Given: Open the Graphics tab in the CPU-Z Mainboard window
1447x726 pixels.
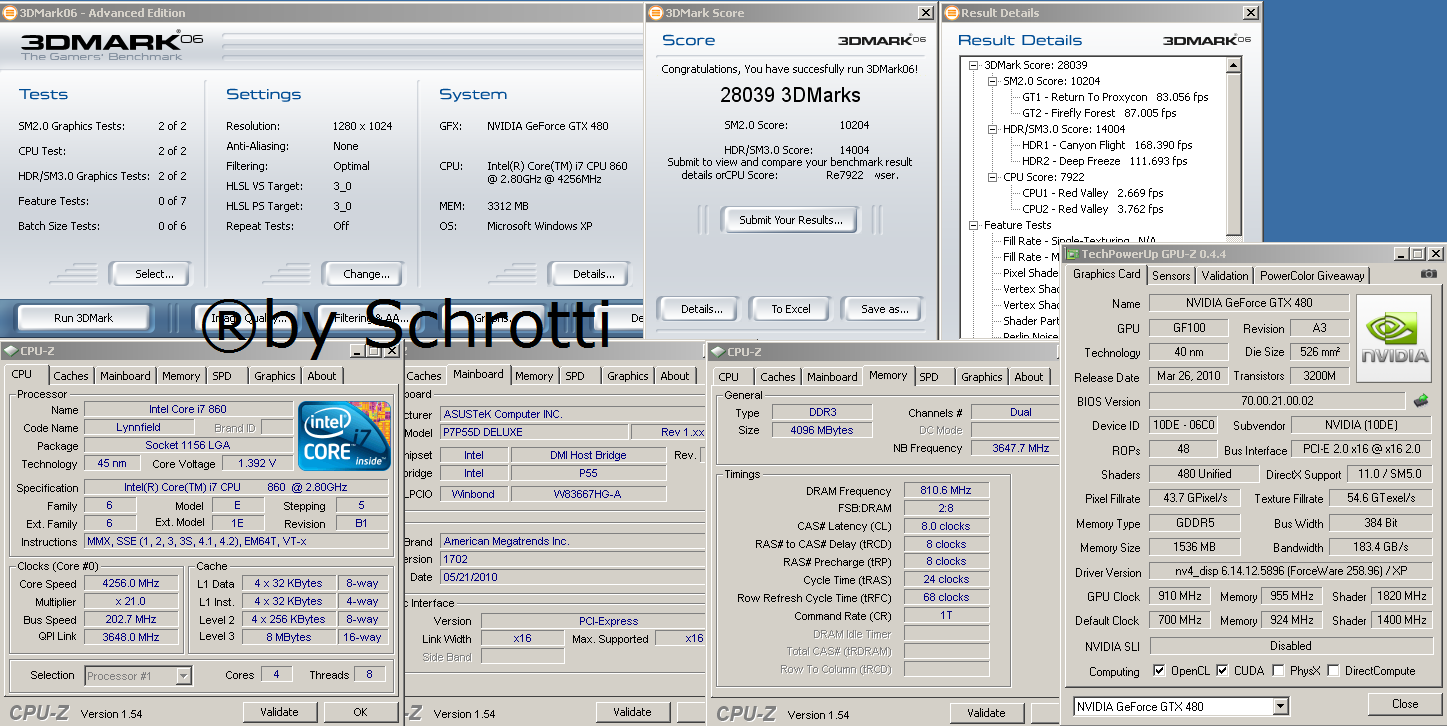Looking at the screenshot, I should click(x=628, y=376).
